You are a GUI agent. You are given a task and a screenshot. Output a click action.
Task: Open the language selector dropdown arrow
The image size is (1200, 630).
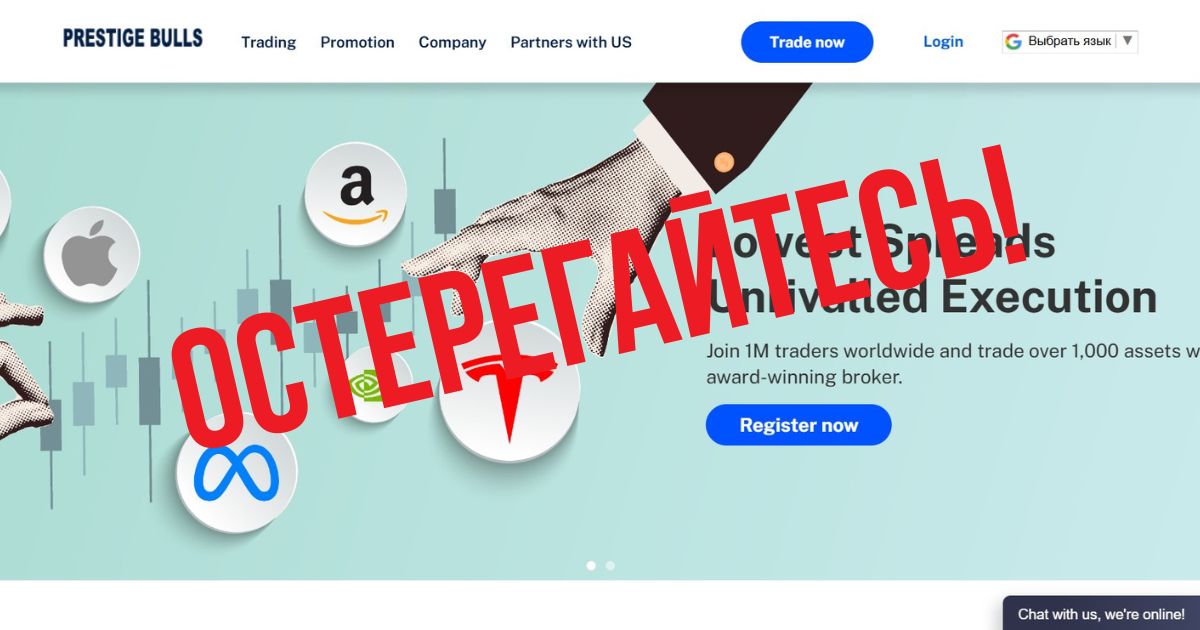[1127, 41]
